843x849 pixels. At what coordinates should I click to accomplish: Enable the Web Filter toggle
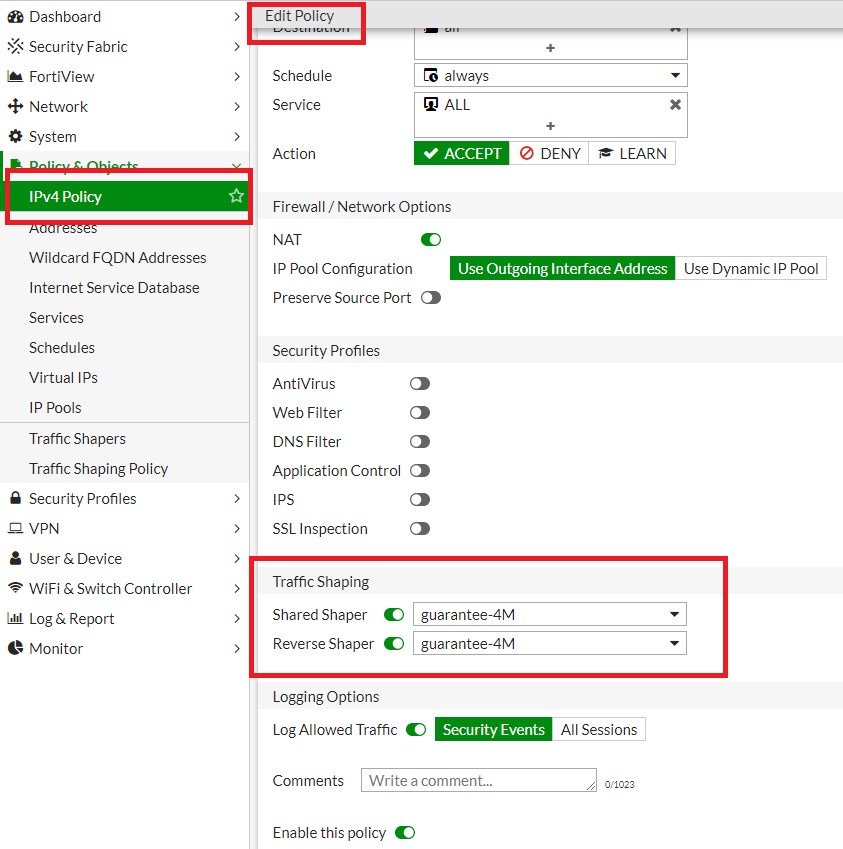(x=420, y=413)
